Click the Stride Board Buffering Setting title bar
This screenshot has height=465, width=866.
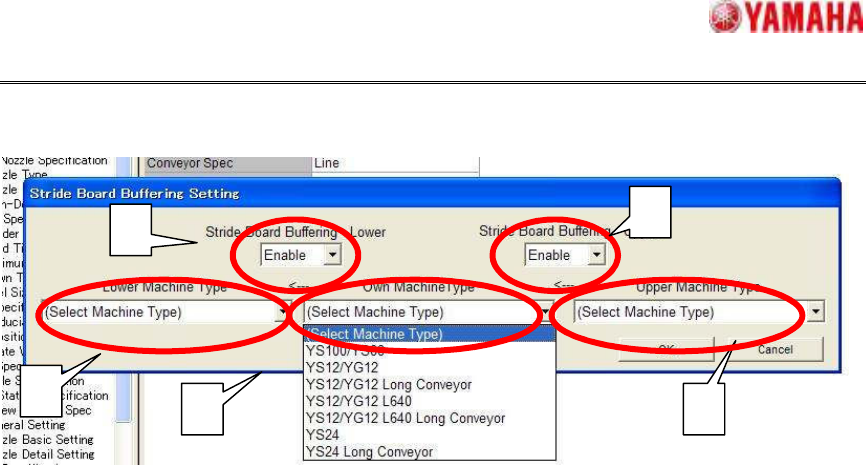coord(432,193)
